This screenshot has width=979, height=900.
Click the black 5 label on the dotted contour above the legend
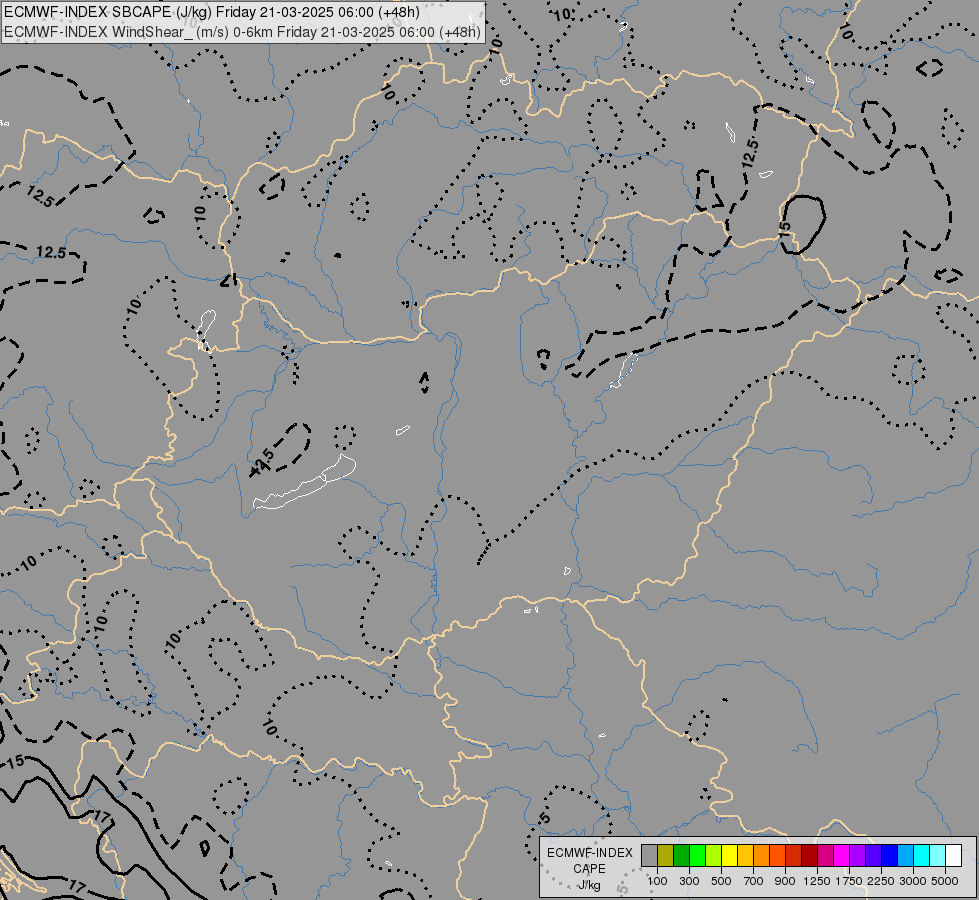click(544, 818)
